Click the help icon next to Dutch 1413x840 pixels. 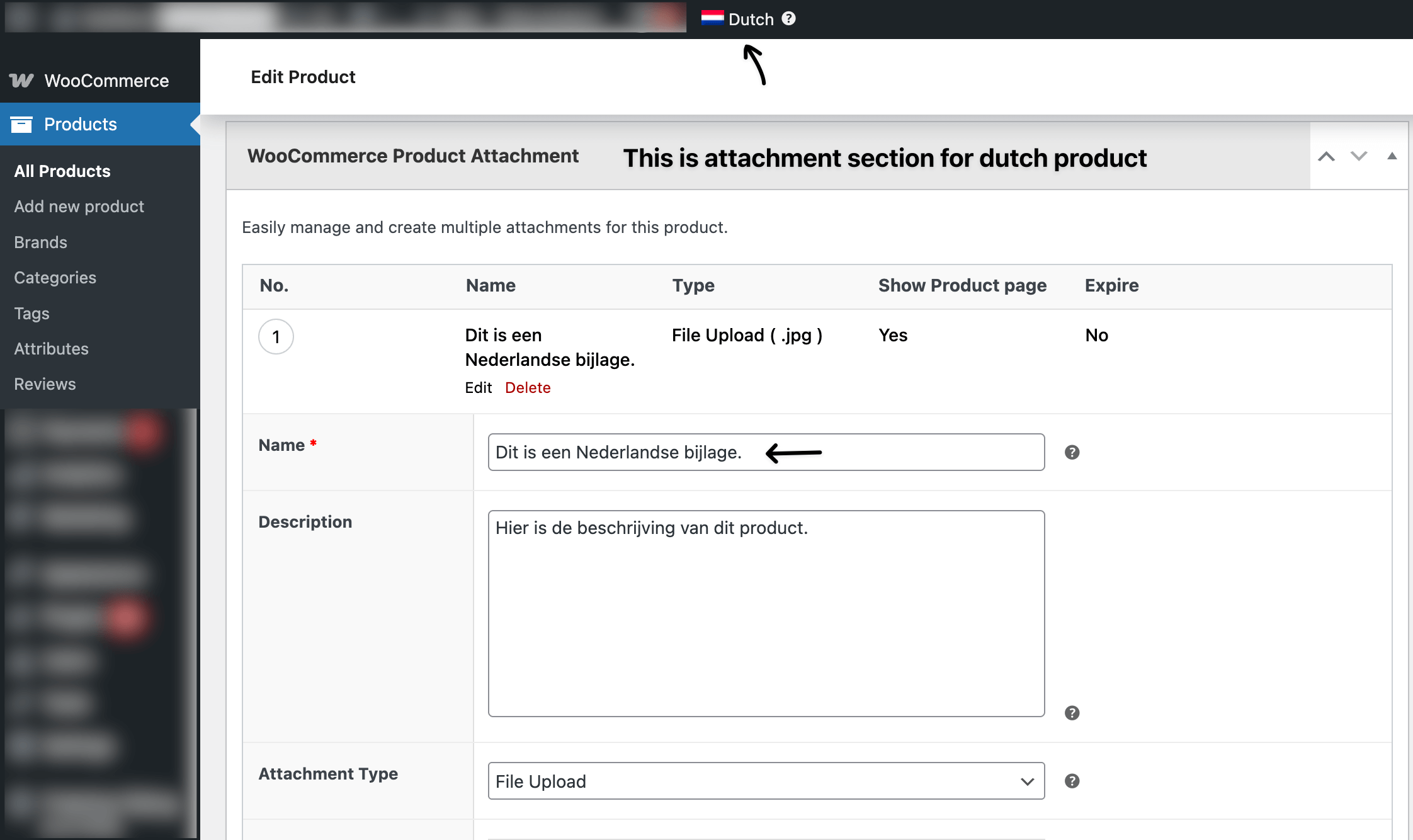[x=788, y=19]
